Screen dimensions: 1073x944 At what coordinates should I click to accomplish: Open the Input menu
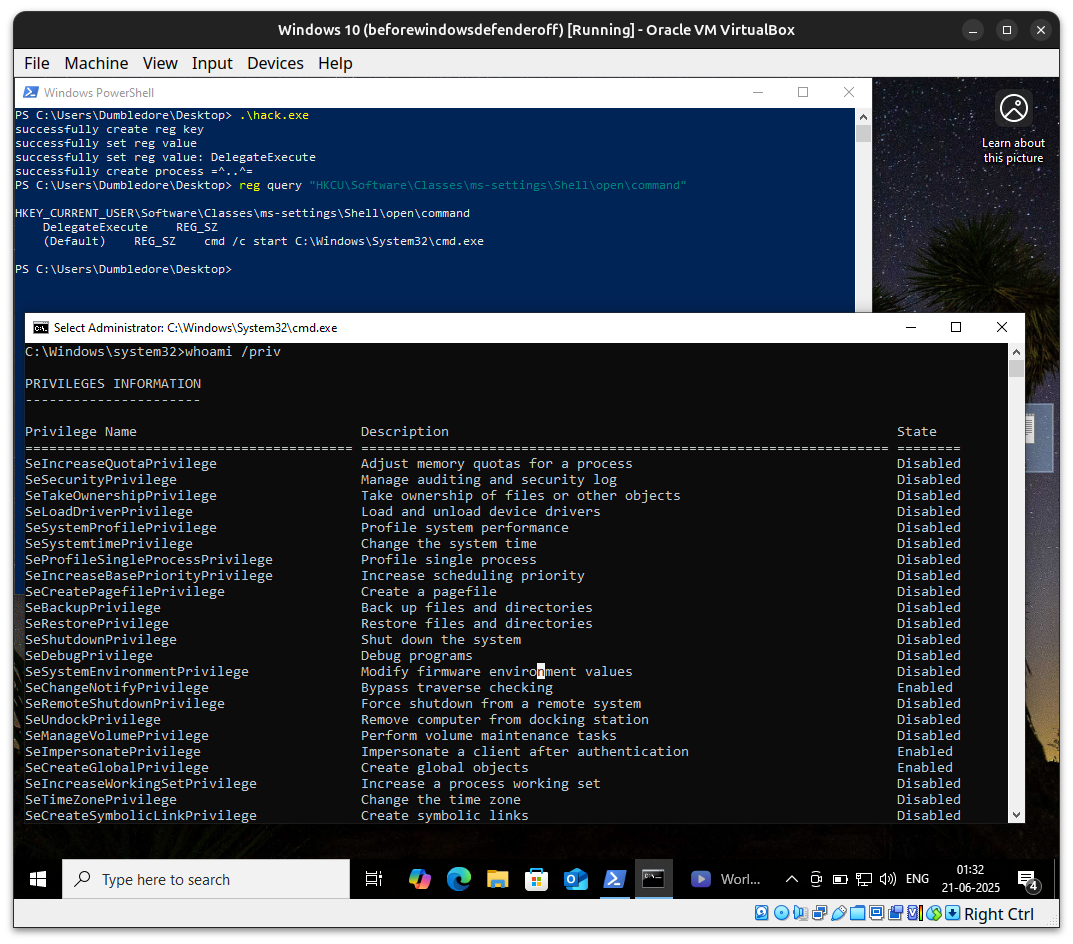[x=212, y=64]
